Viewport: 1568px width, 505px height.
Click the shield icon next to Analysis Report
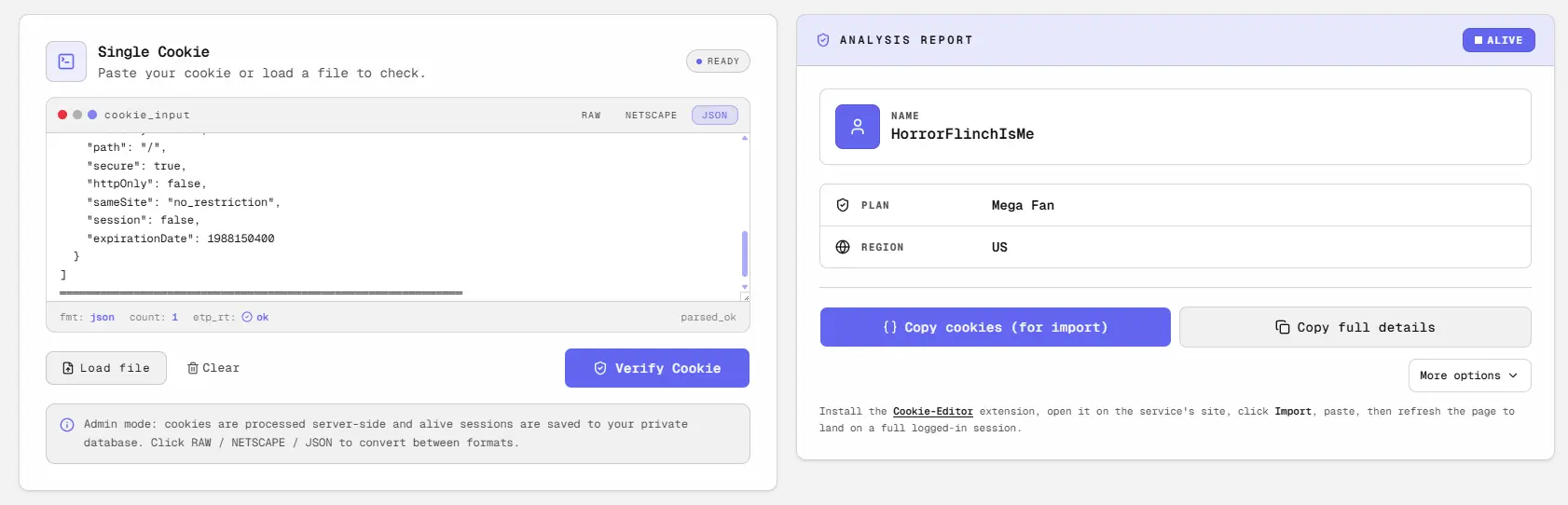(x=823, y=40)
